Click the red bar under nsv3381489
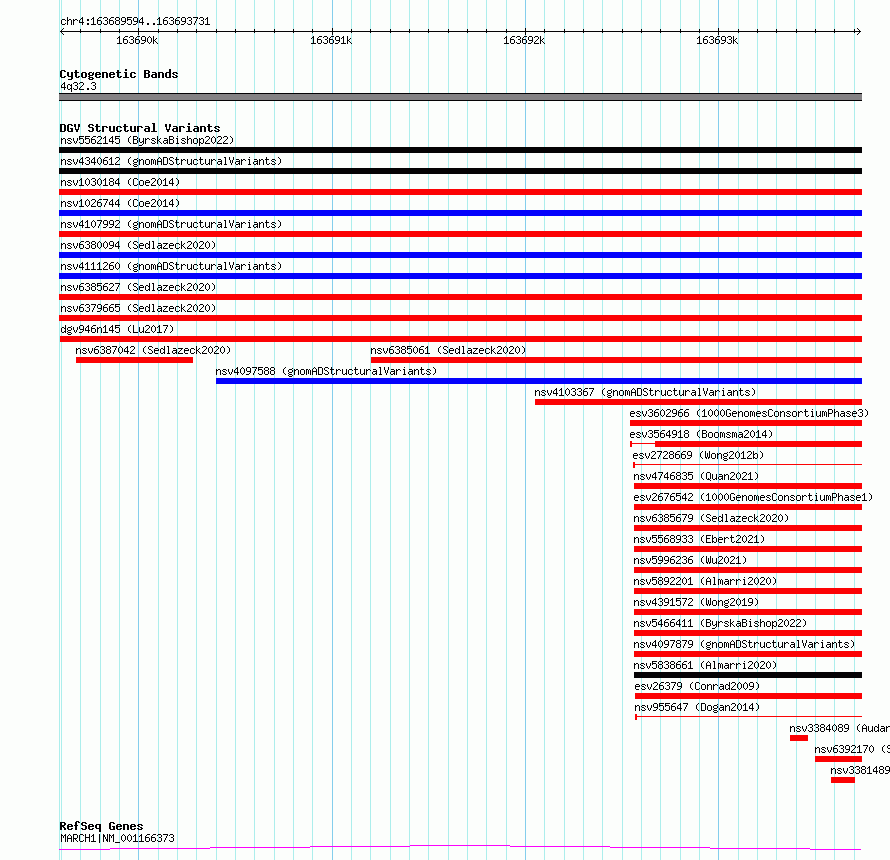Screen dimensions: 890x860 (843, 780)
